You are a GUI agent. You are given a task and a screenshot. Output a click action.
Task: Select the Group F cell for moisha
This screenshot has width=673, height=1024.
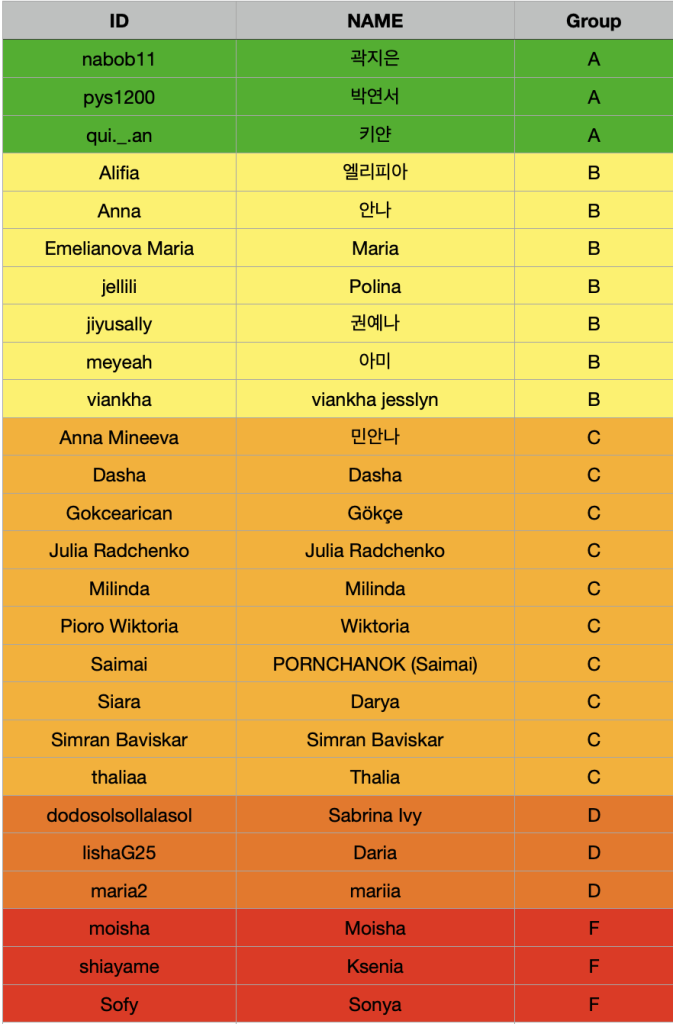pos(593,929)
